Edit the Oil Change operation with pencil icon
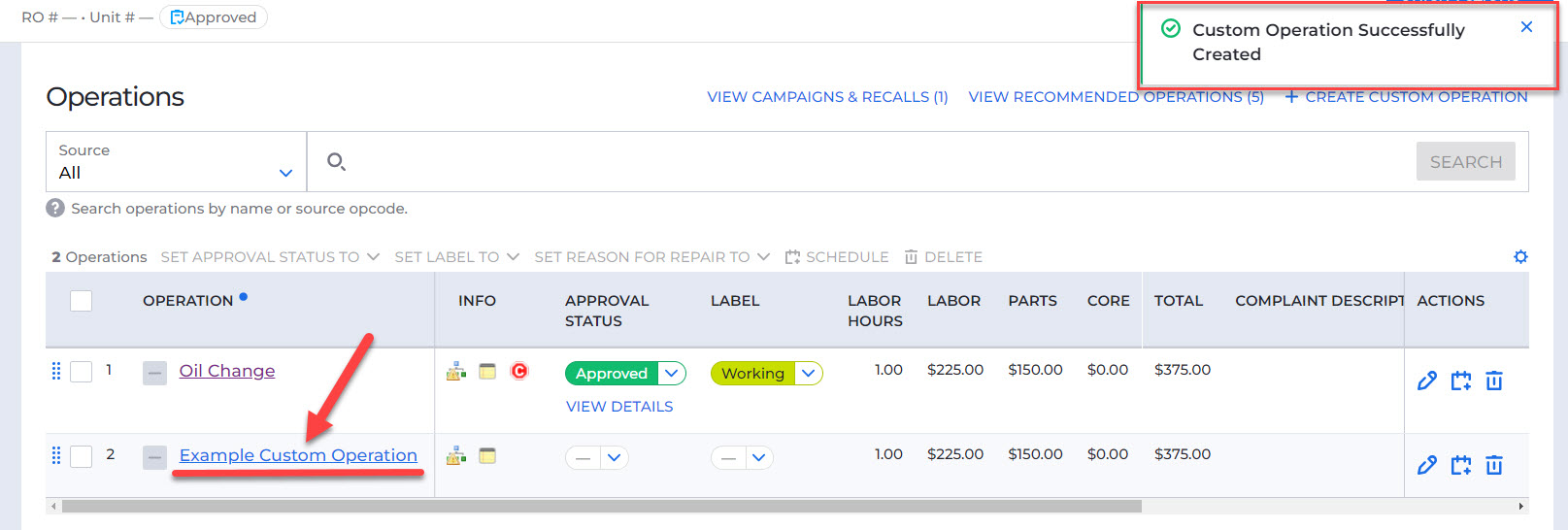This screenshot has height=530, width=1568. [x=1426, y=381]
